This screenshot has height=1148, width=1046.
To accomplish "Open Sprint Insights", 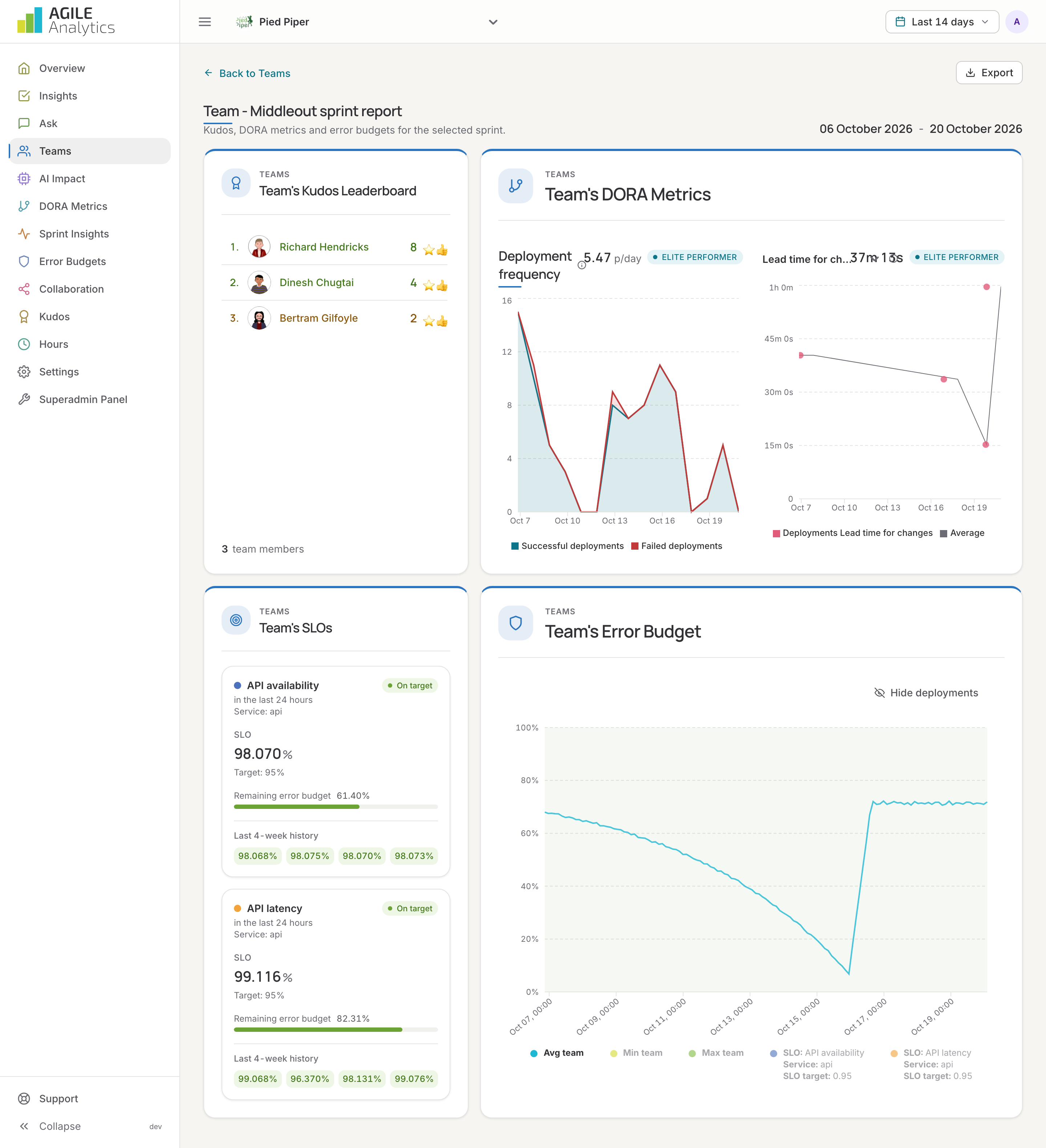I will tap(90, 234).
